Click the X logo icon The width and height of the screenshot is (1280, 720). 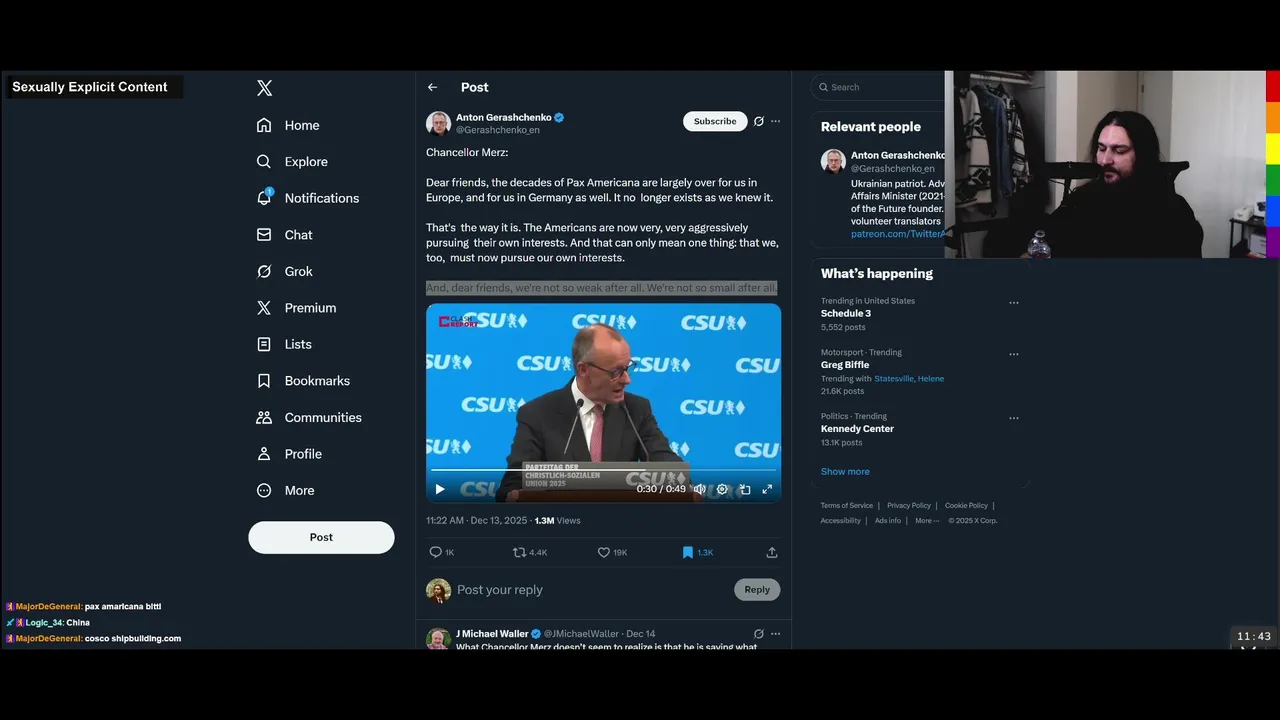(264, 88)
